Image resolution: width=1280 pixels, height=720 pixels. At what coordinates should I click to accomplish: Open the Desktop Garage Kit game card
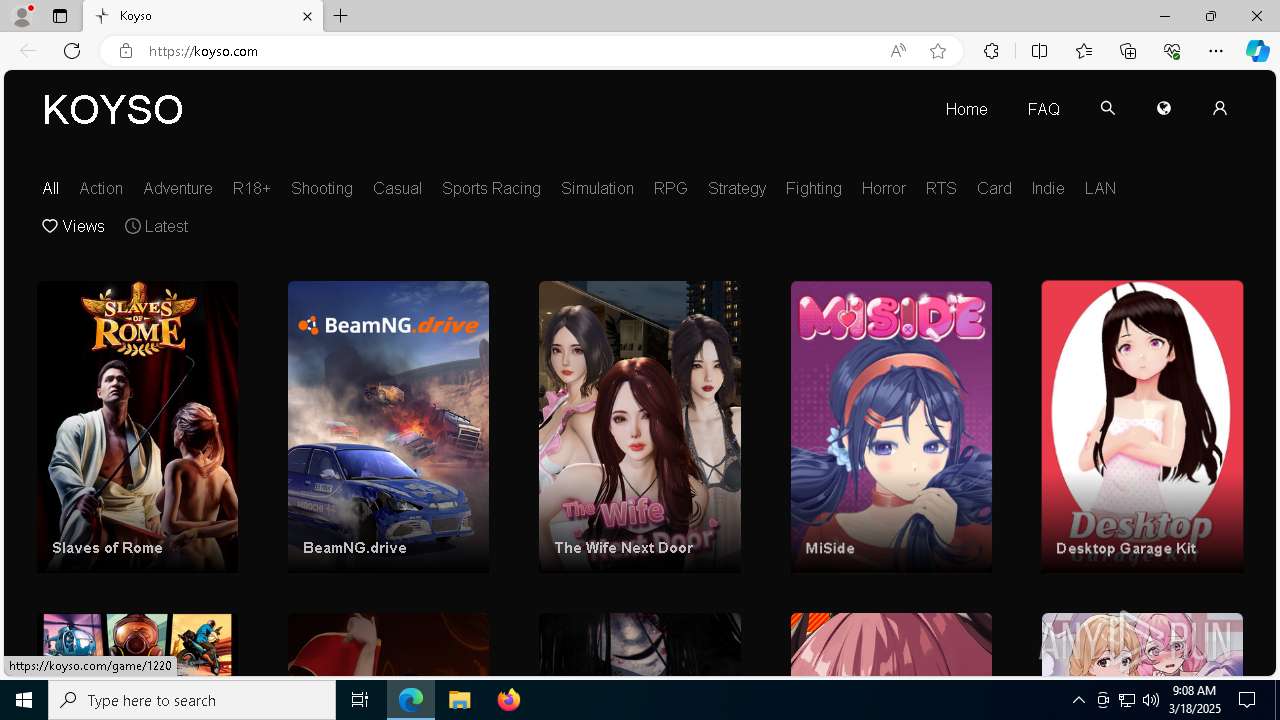tap(1142, 427)
